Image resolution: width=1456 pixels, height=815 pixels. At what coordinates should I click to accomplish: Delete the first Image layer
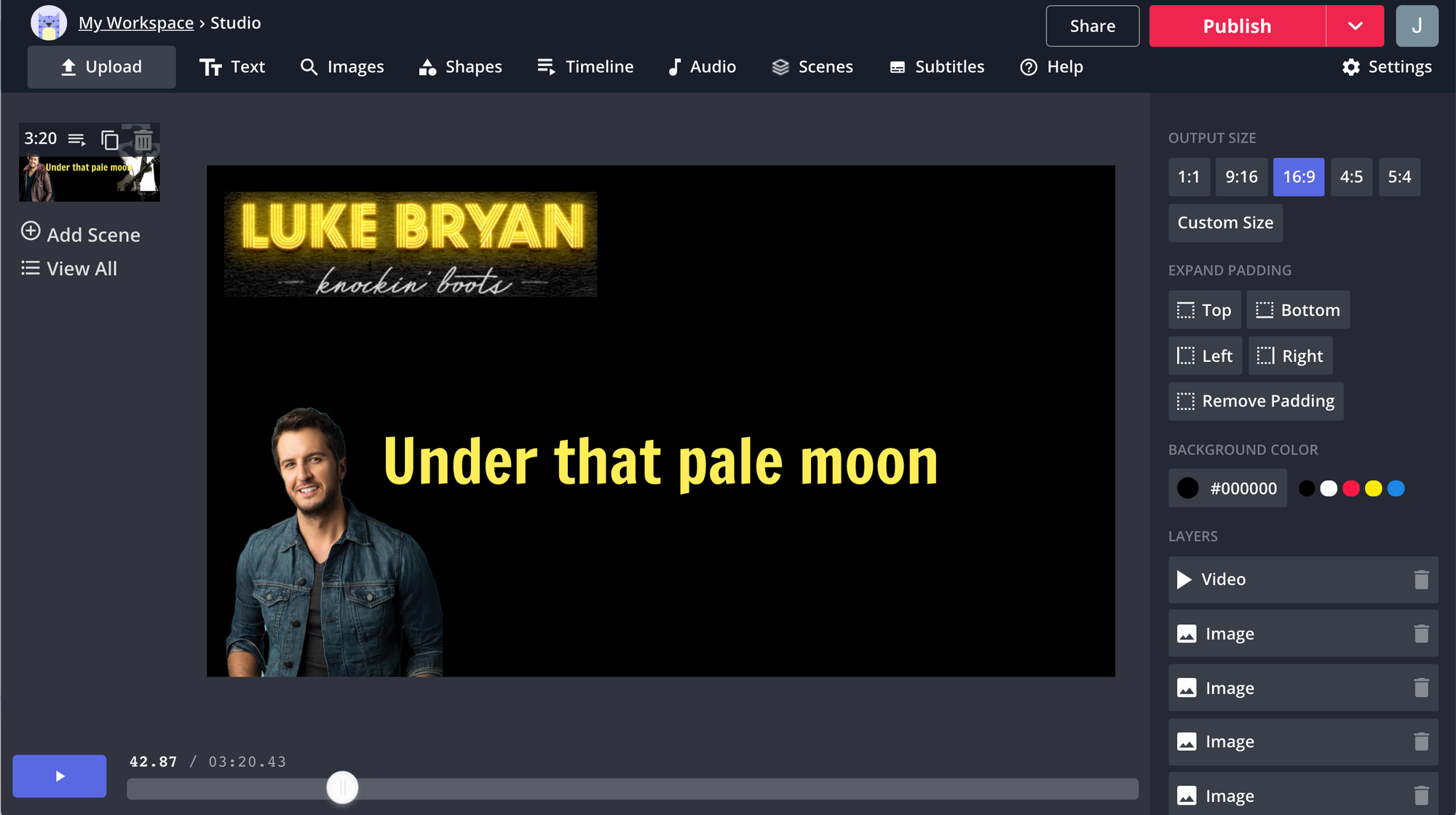pyautogui.click(x=1421, y=634)
